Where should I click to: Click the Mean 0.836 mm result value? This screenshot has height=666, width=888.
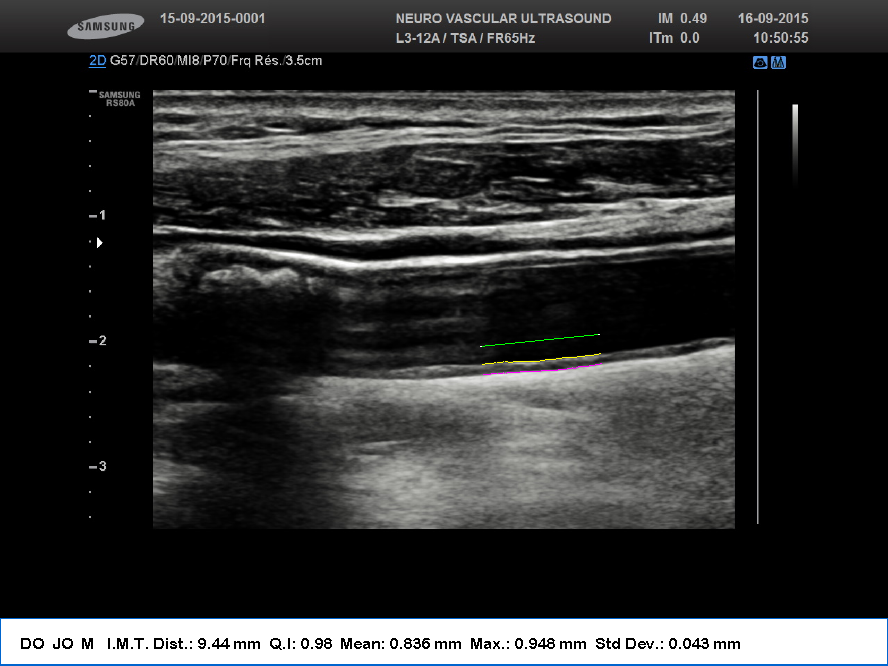point(401,643)
